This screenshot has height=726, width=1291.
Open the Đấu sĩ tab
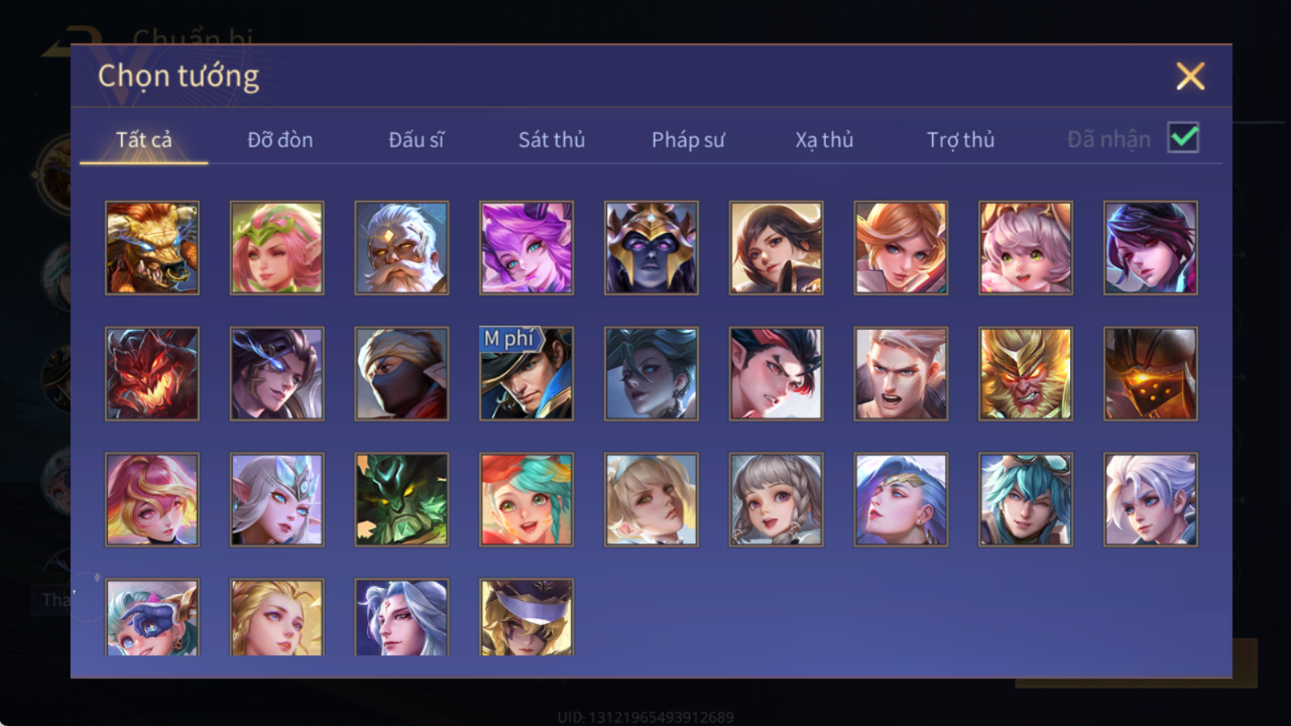pos(416,140)
